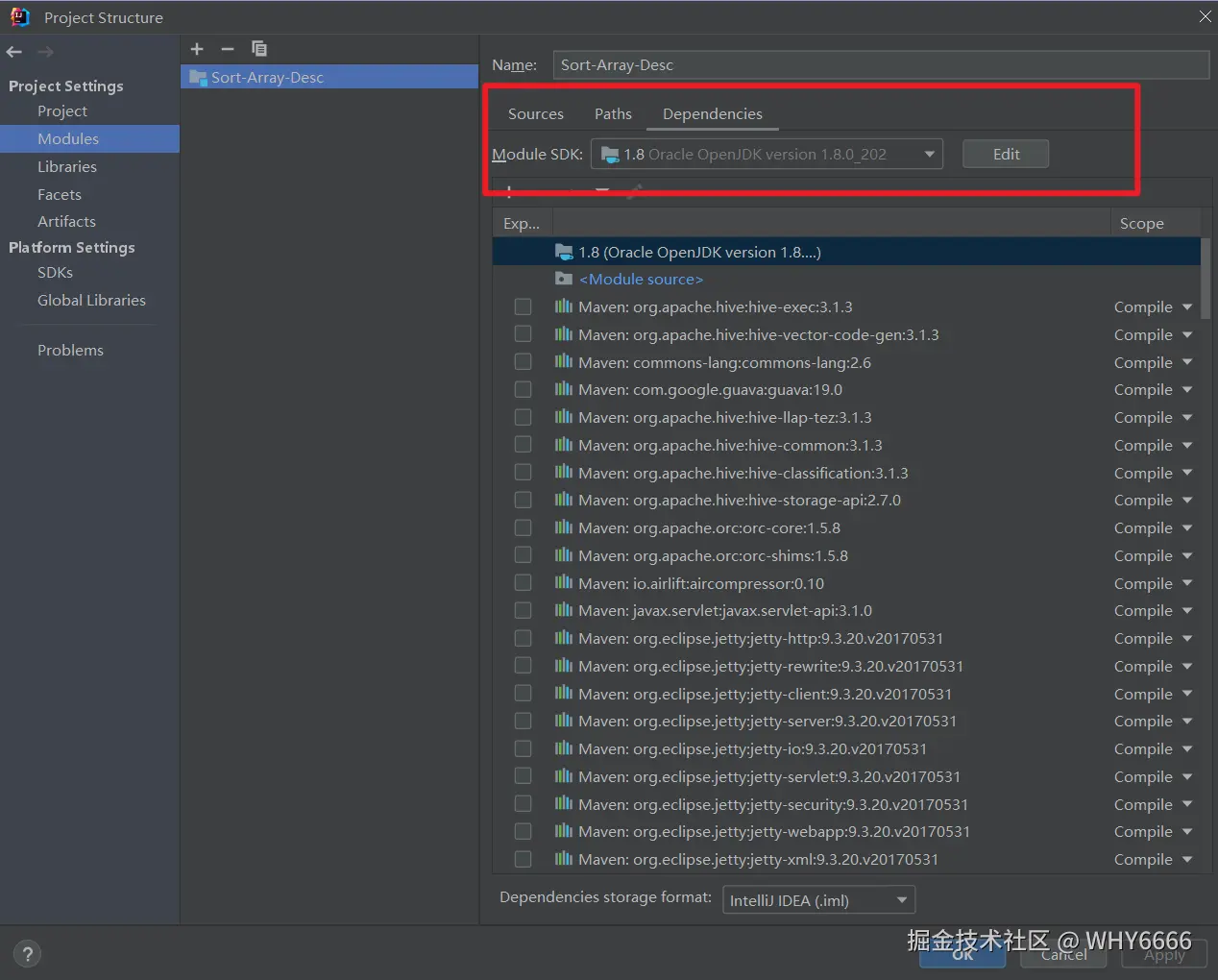Screen dimensions: 1218x980
Task: Click the library icon of hive-common:3.1.3
Action: [564, 445]
